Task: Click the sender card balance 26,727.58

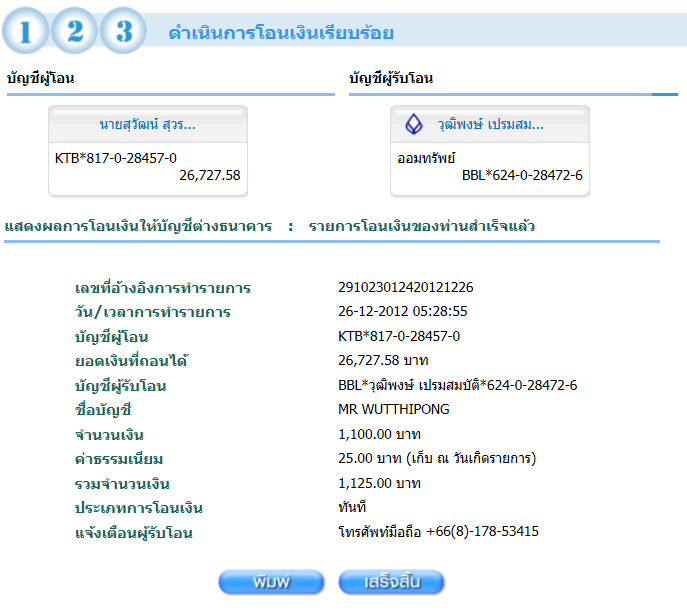Action: pyautogui.click(x=210, y=175)
